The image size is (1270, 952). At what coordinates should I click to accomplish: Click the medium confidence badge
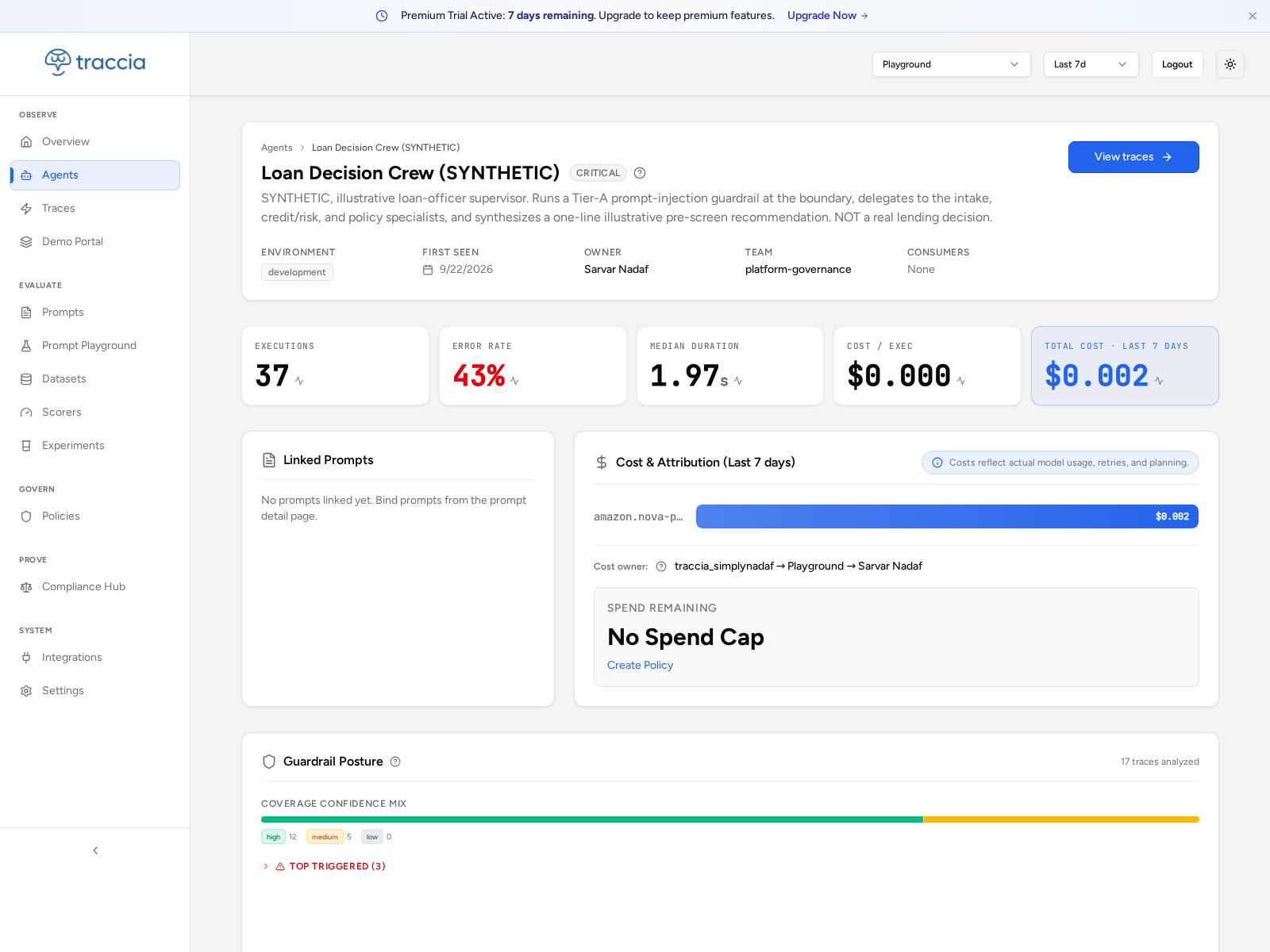tap(325, 837)
